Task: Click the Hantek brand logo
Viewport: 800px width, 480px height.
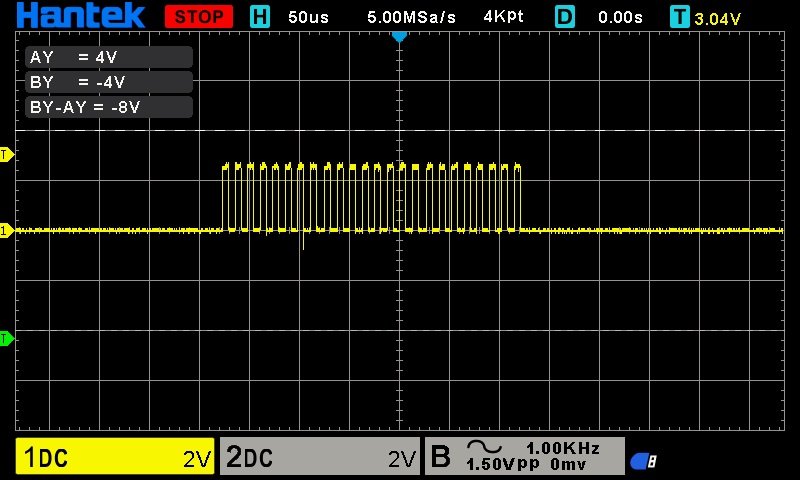Action: [x=81, y=15]
